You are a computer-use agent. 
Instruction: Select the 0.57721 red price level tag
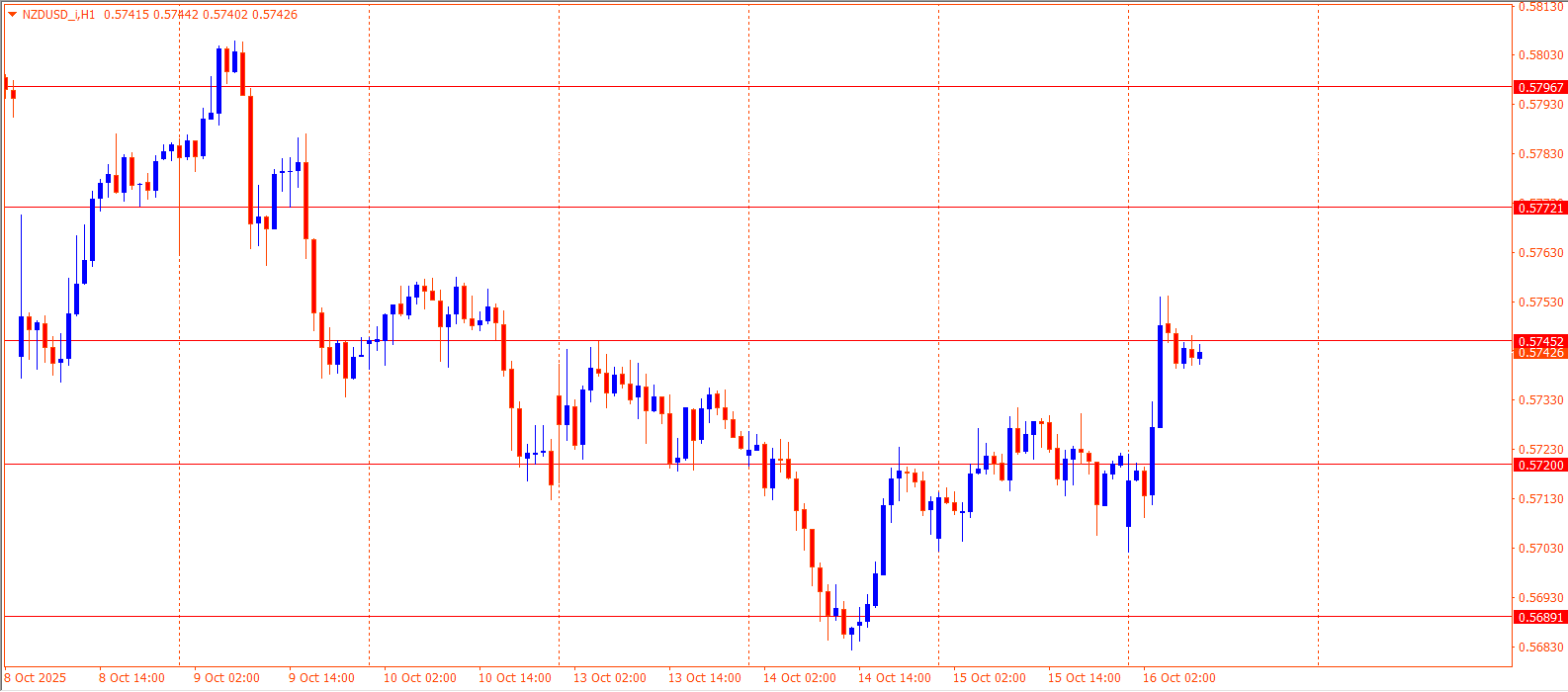(1540, 208)
